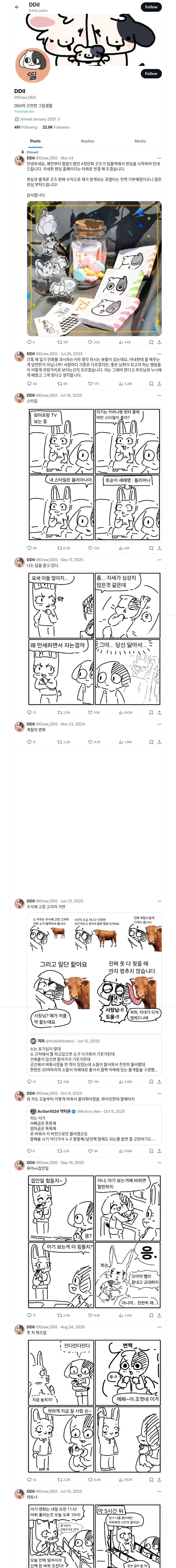
Task: Bookmark the Jul 26, 2025 post
Action: [x=151, y=383]
